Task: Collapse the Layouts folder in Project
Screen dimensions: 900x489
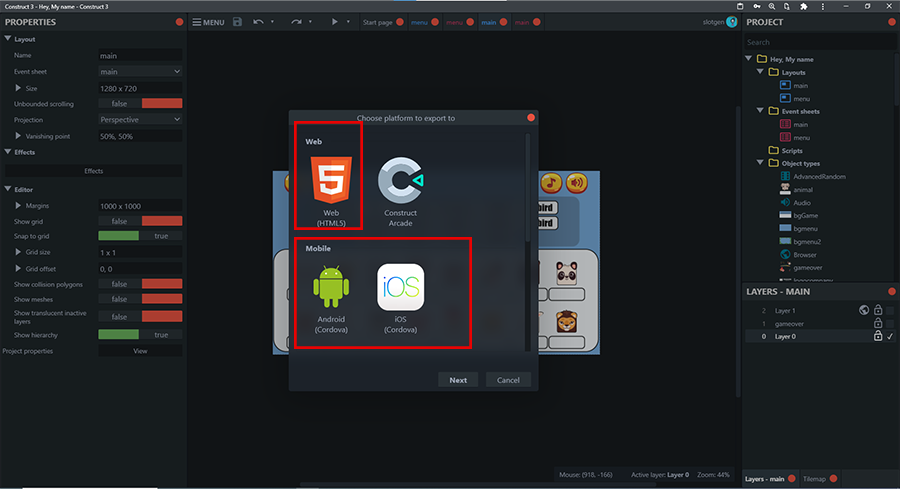Action: click(x=760, y=72)
